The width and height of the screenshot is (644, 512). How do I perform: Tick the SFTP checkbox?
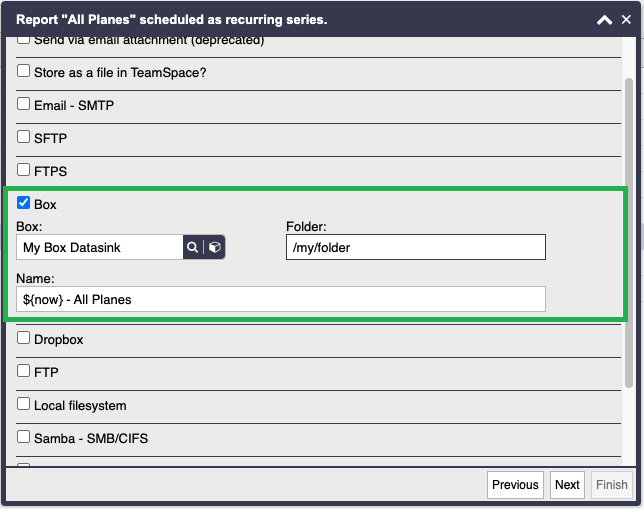tap(23, 137)
